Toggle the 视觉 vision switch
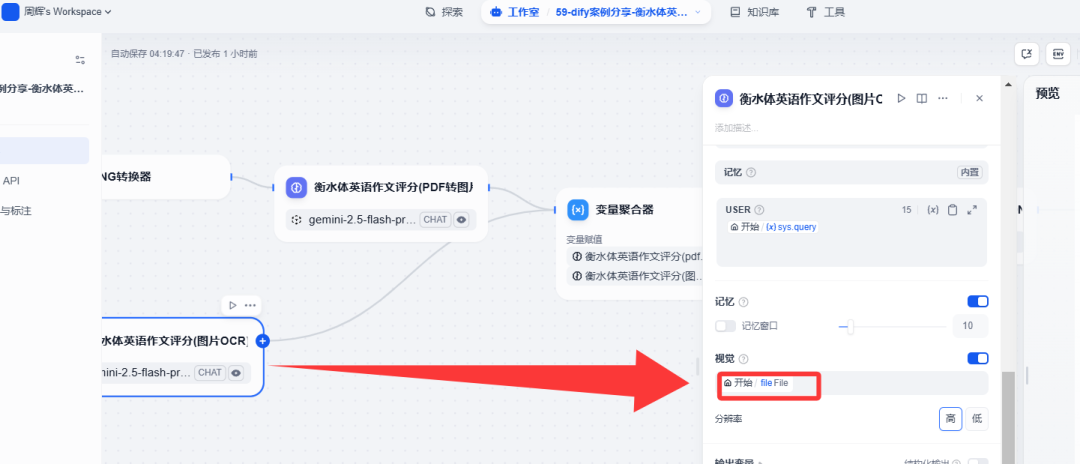1080x464 pixels. pos(978,358)
